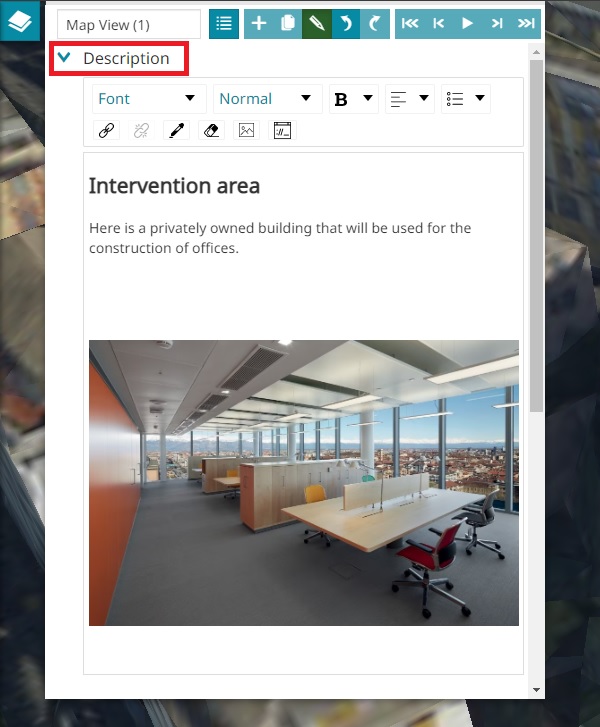The width and height of the screenshot is (600, 727).
Task: Open the text alignment dropdown
Action: pyautogui.click(x=410, y=99)
